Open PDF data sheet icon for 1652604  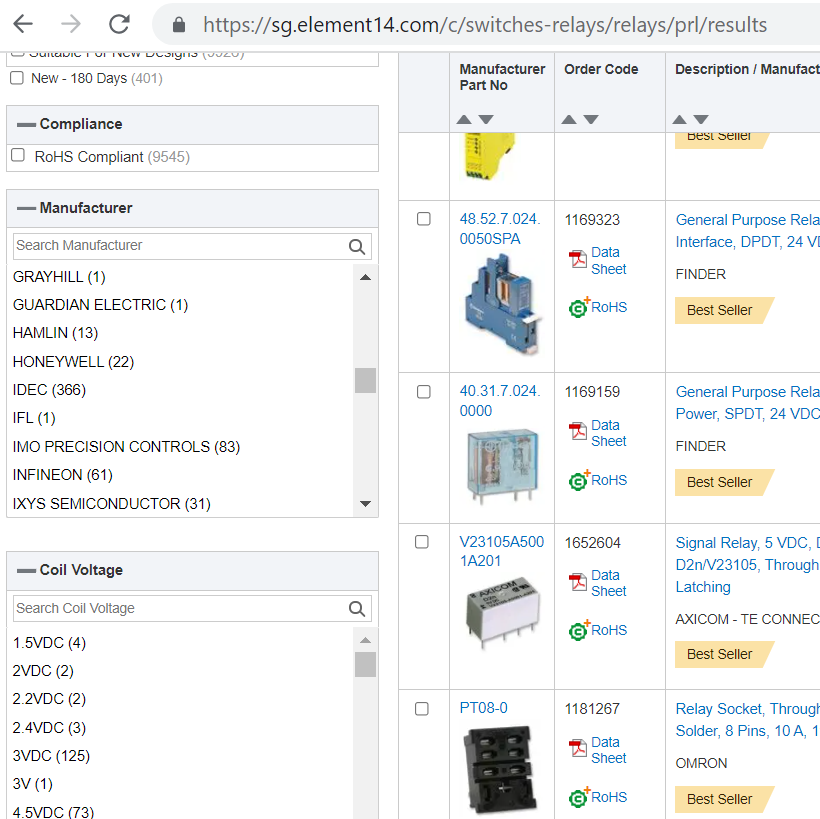click(578, 582)
